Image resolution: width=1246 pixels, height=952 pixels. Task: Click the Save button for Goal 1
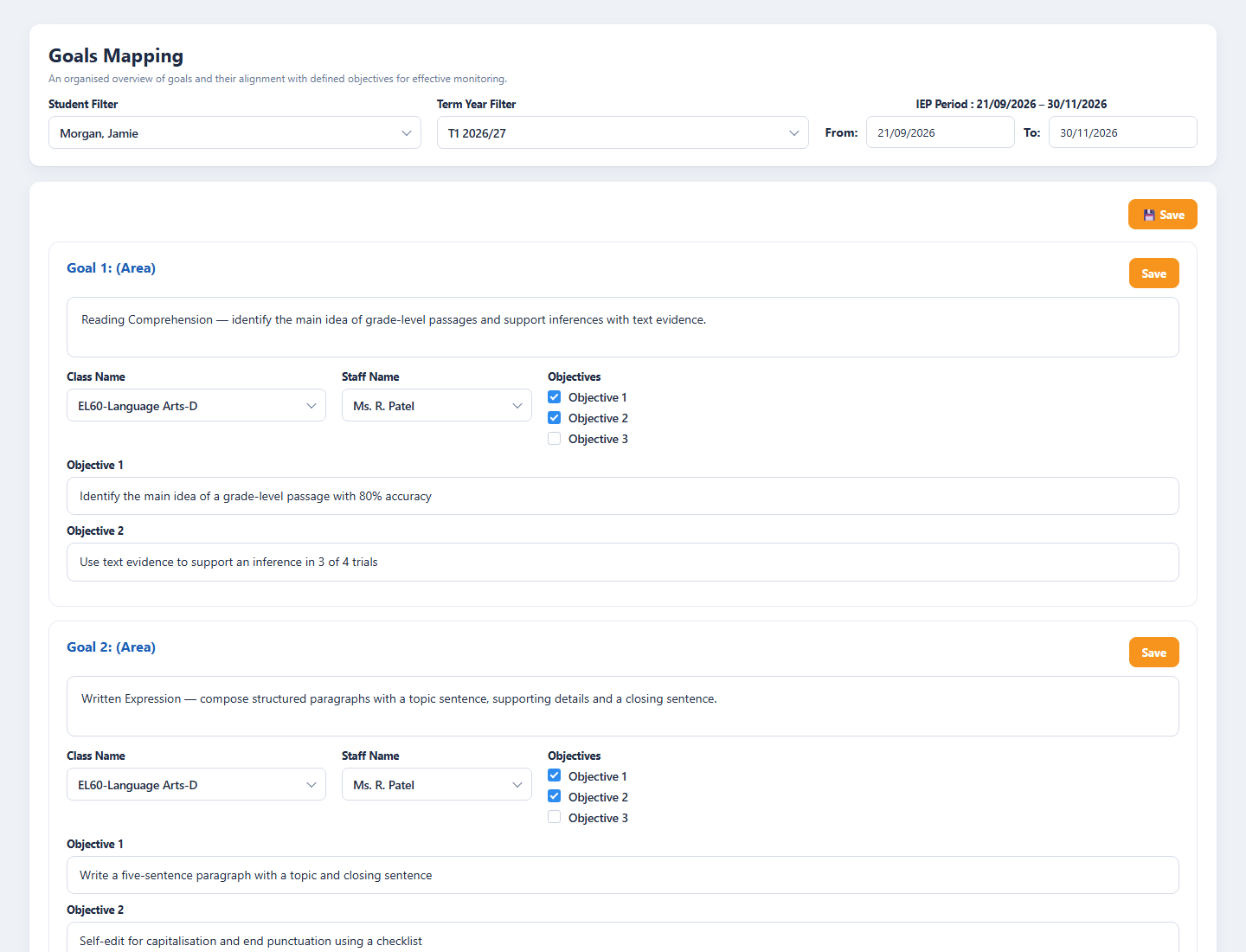point(1153,273)
